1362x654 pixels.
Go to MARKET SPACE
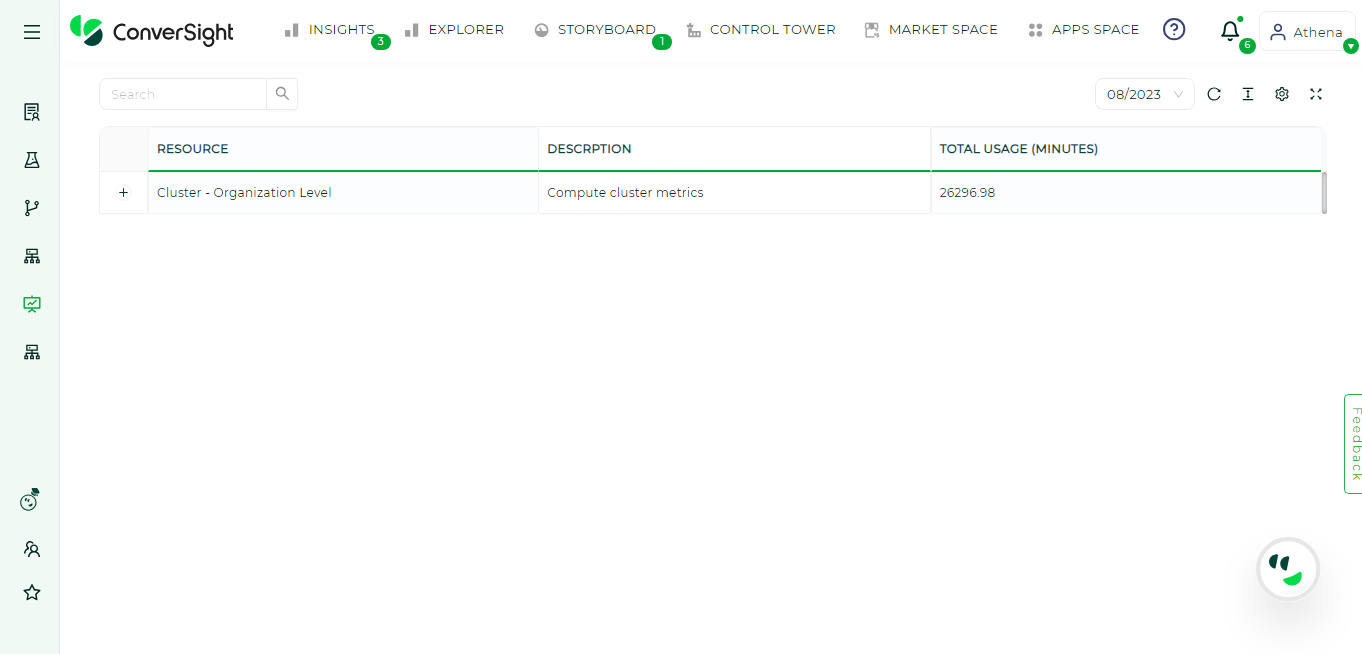931,30
